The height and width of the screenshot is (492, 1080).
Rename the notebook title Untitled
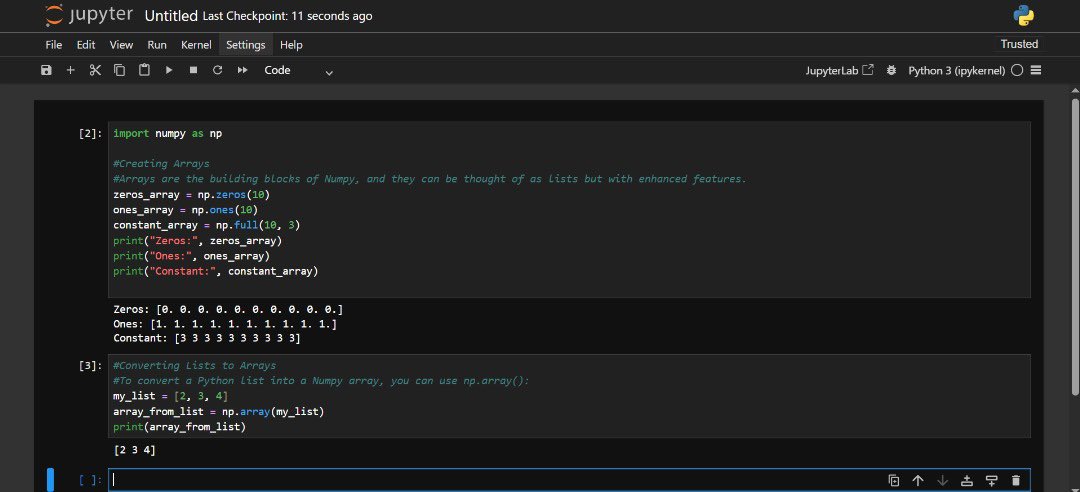coord(171,16)
